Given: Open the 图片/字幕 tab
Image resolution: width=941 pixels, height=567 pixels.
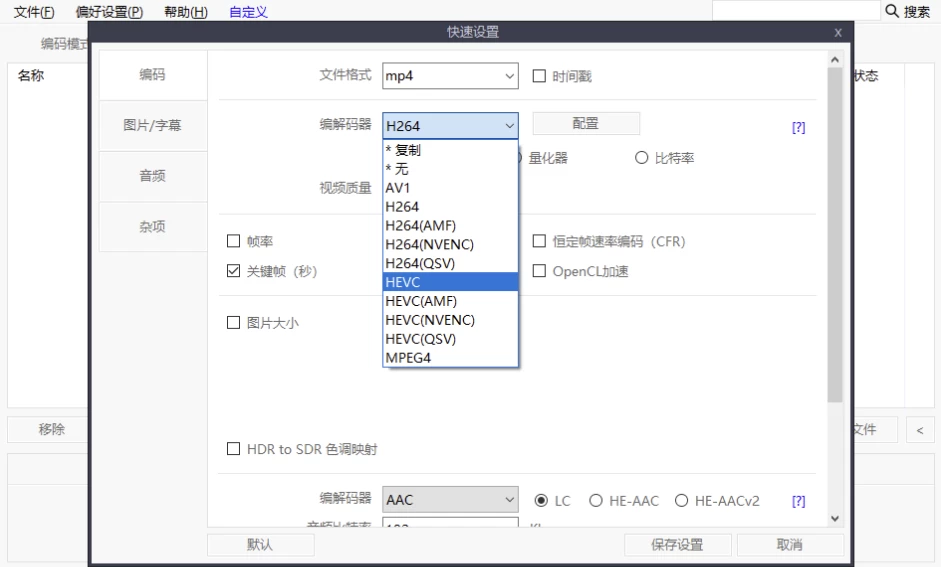Looking at the screenshot, I should point(152,126).
